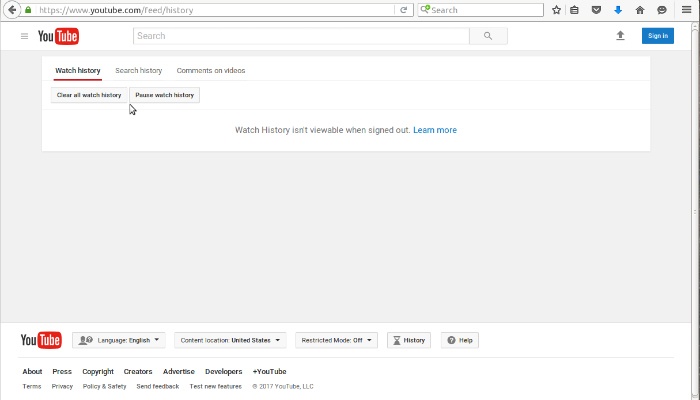Screen dimensions: 700x400
Task: Open the Learn more link
Action: tap(435, 130)
